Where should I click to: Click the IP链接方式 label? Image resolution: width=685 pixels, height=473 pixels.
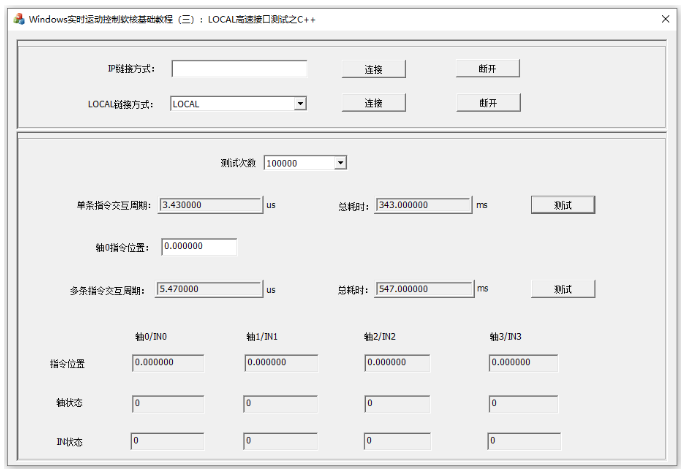pos(131,69)
